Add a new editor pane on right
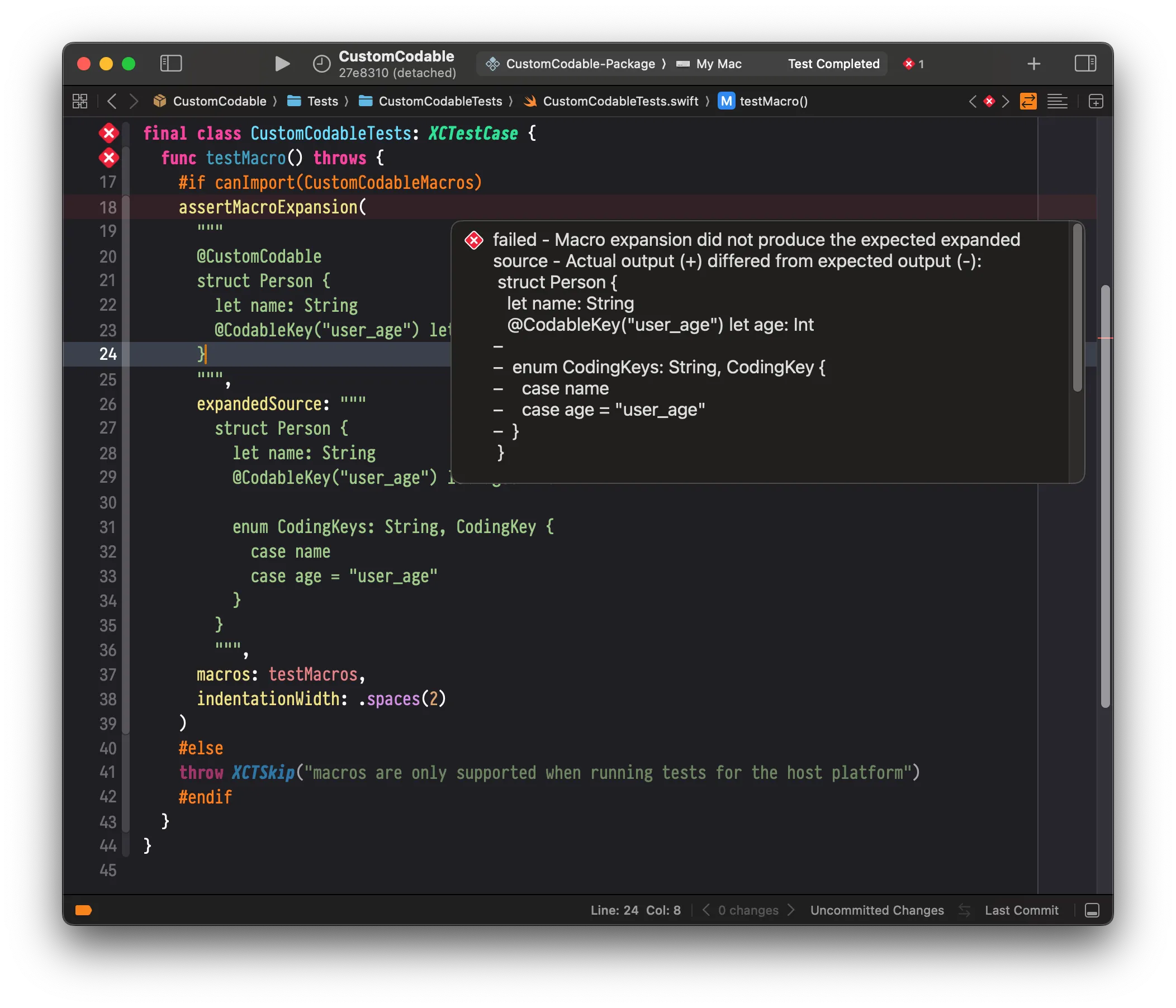Viewport: 1176px width, 1008px height. tap(1096, 102)
